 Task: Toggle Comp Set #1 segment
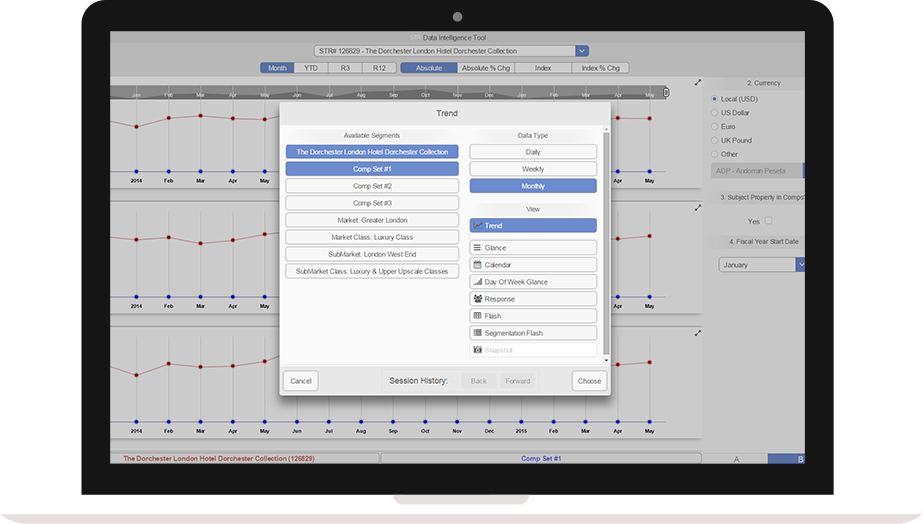[372, 169]
